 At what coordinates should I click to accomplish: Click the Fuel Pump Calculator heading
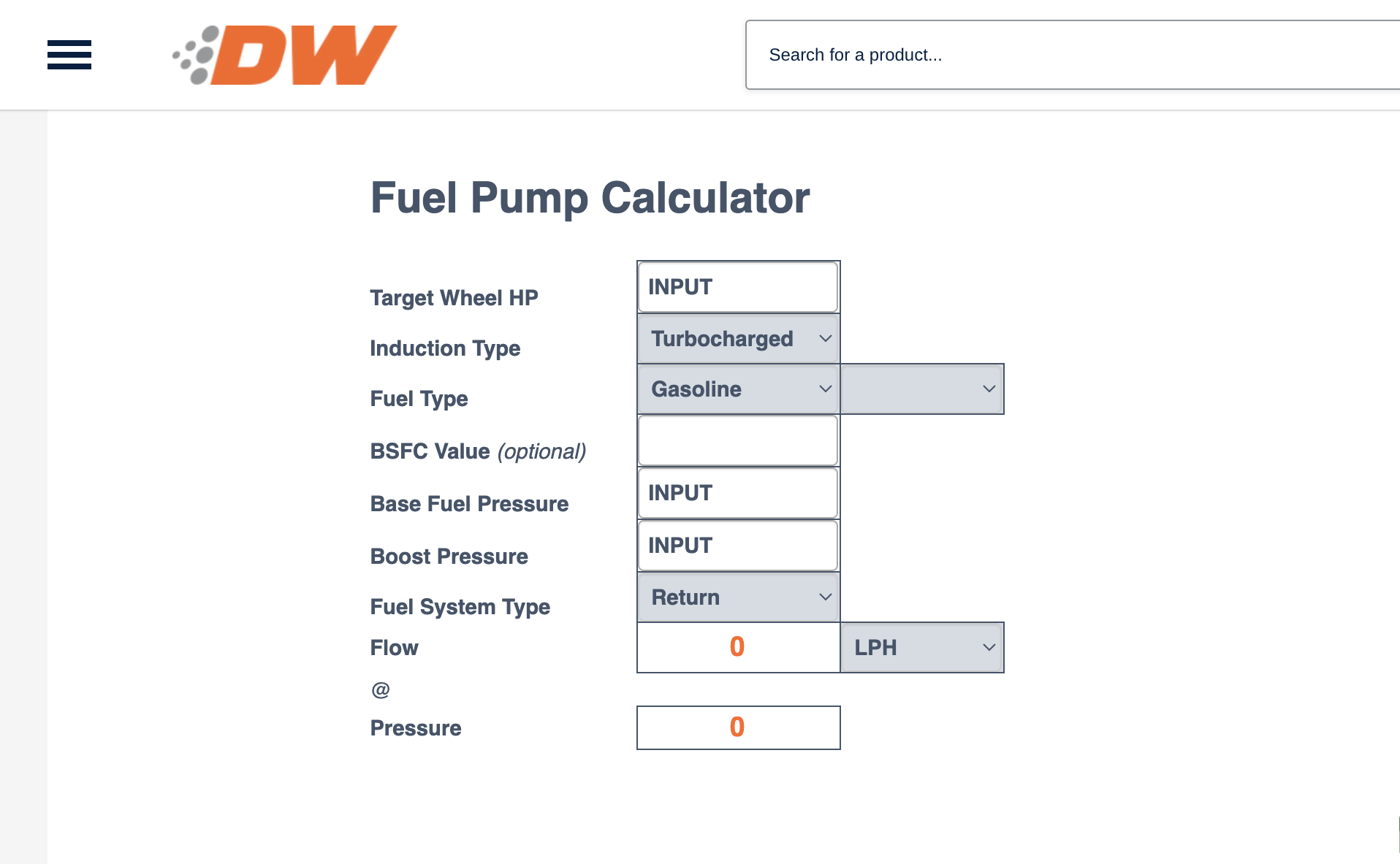click(x=590, y=198)
